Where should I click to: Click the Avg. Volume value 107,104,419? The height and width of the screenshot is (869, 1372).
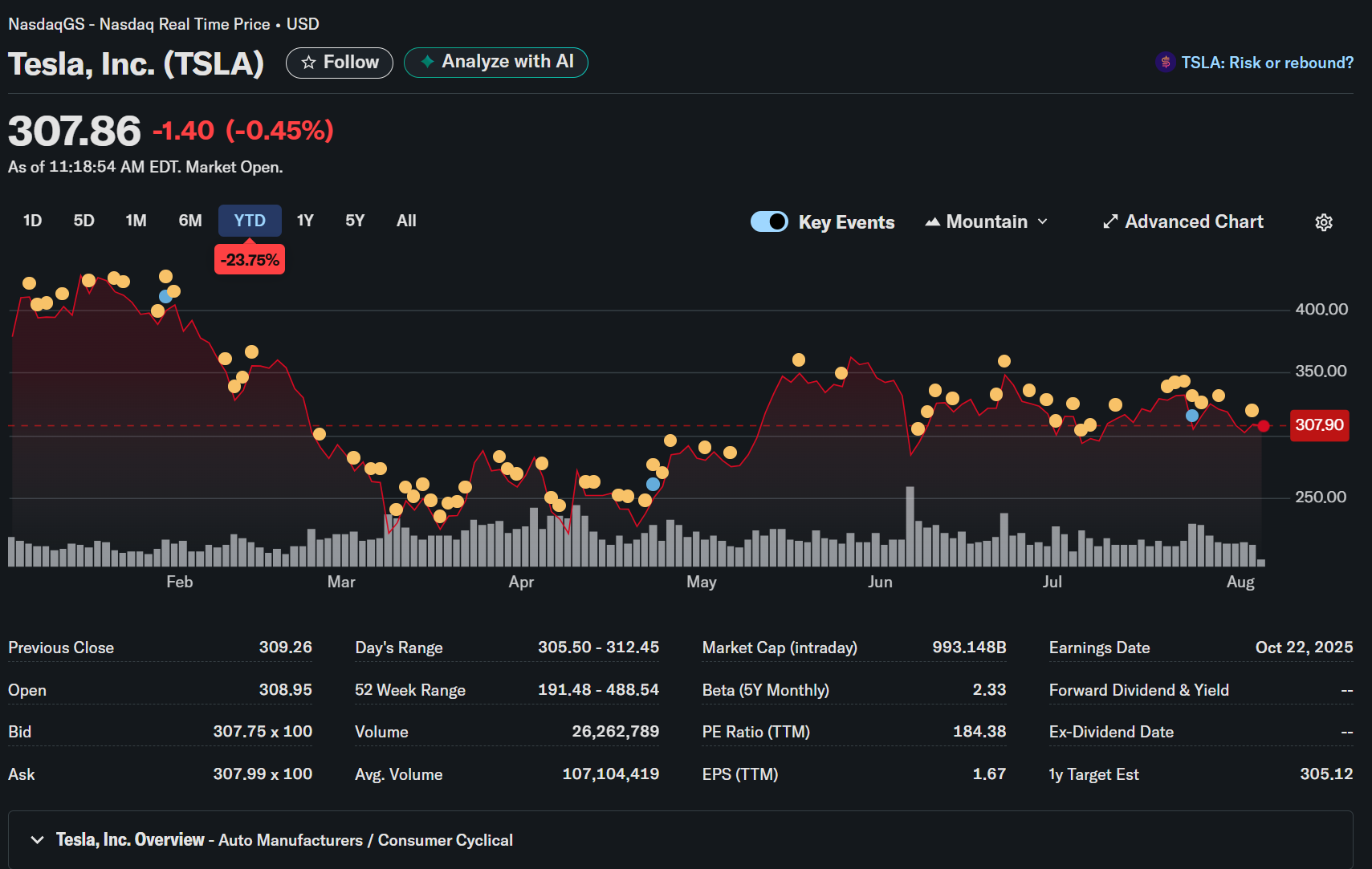pos(611,774)
